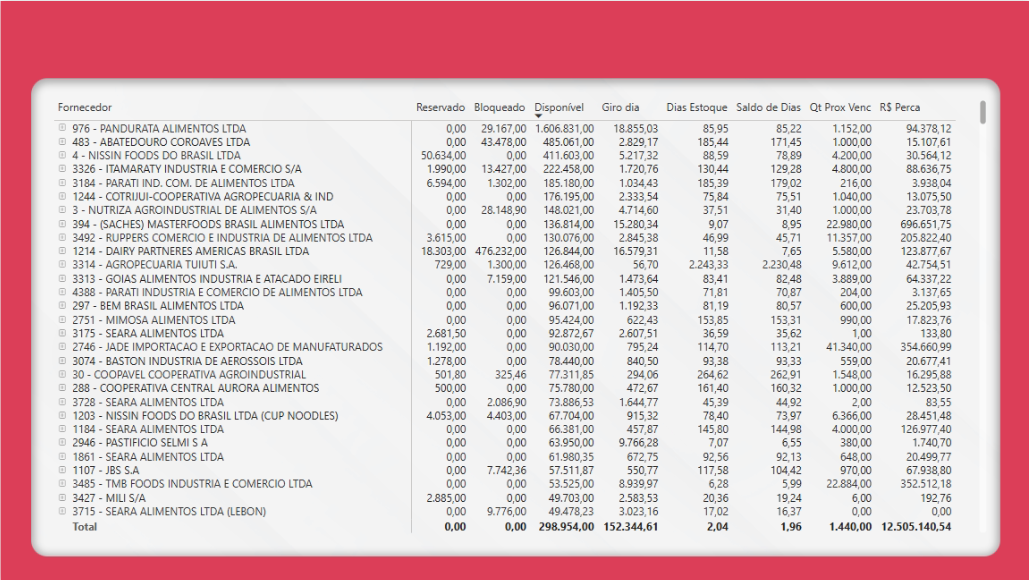Expand the 2751 - MIMOSA ALIMENTOS row
This screenshot has height=580, width=1029.
62,320
